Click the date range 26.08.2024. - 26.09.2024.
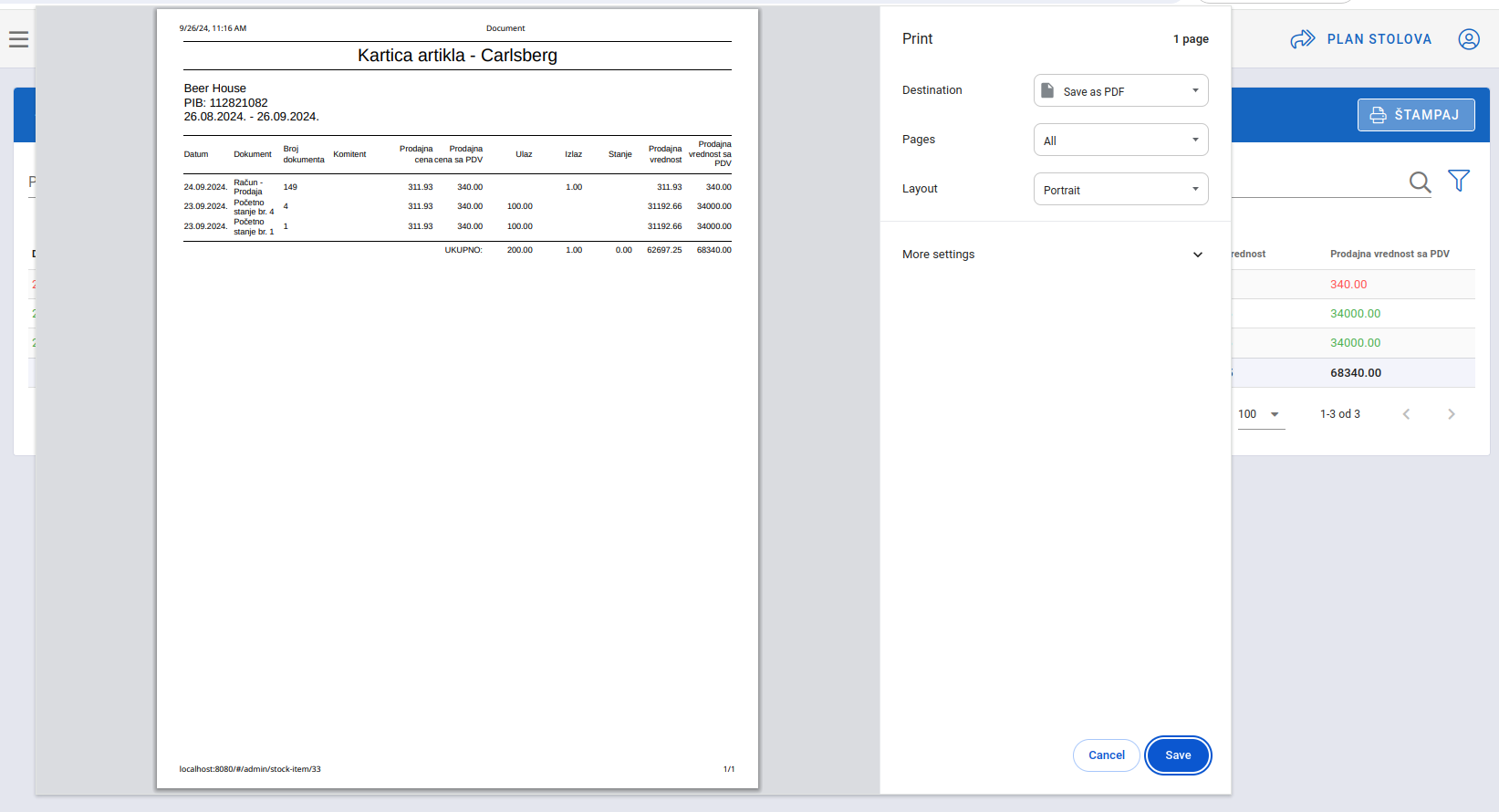Image resolution: width=1499 pixels, height=812 pixels. [252, 117]
